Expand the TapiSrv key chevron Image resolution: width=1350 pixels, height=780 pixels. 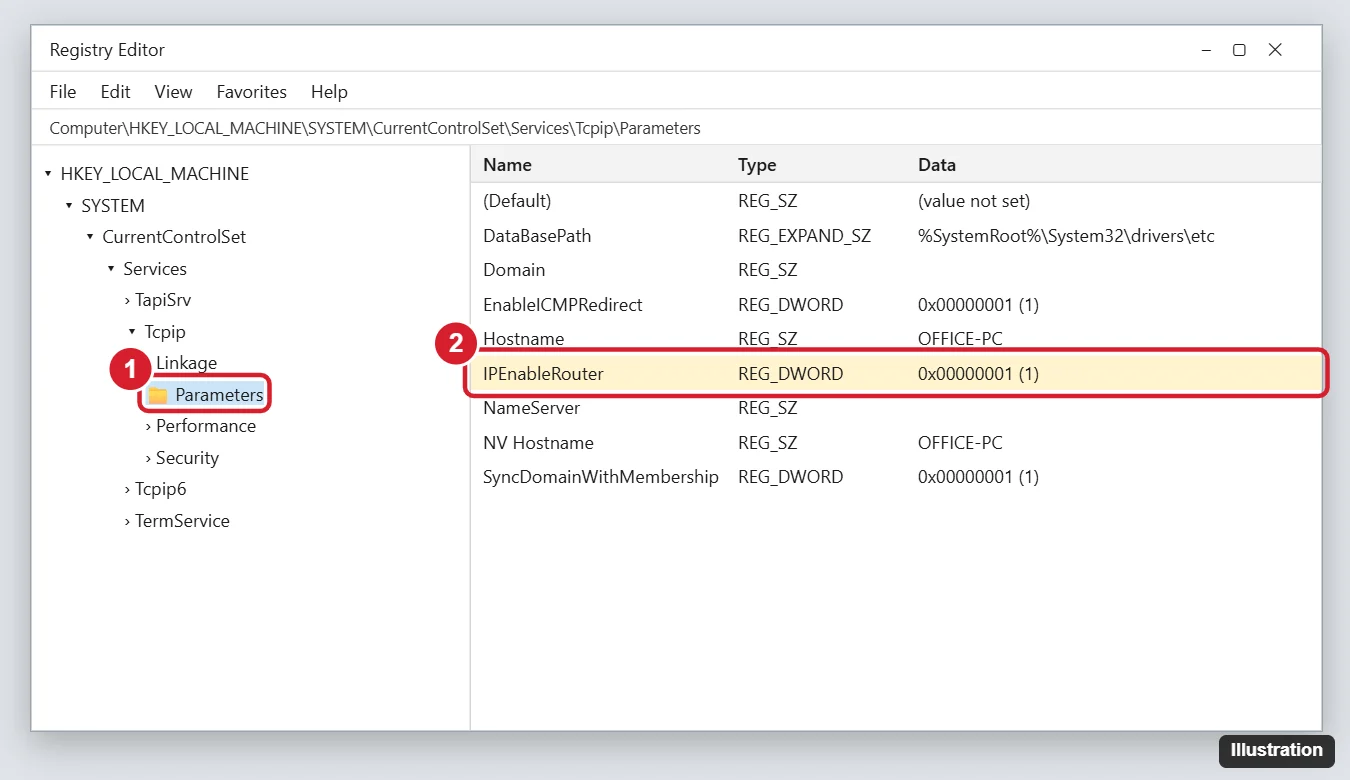click(127, 300)
